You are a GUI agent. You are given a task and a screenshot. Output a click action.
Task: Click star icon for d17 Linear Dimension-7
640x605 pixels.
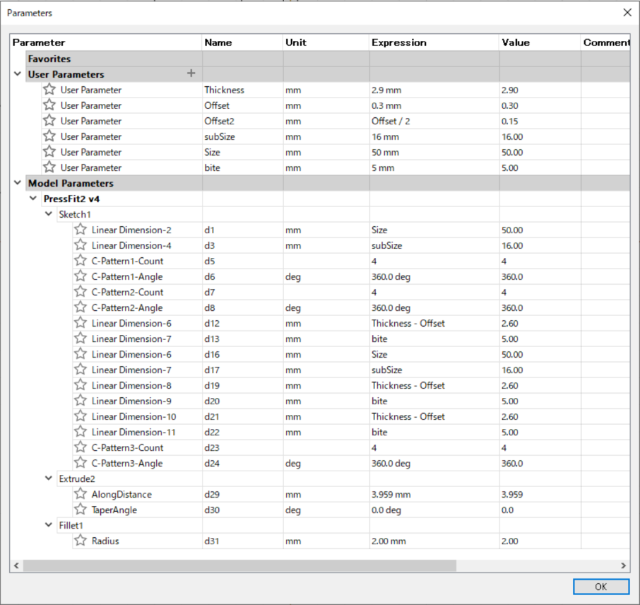pyautogui.click(x=80, y=369)
